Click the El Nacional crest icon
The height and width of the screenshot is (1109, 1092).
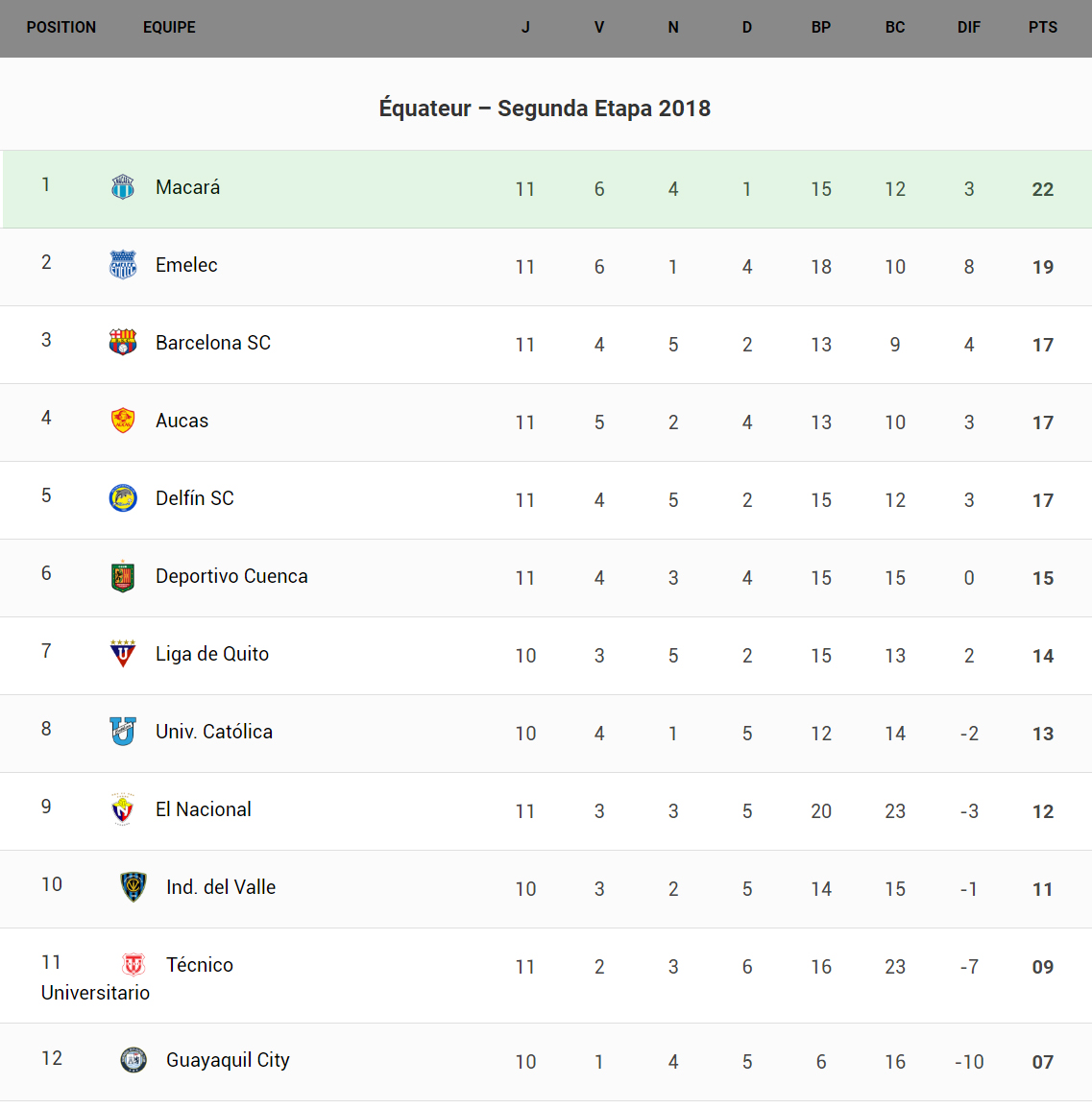click(x=123, y=809)
